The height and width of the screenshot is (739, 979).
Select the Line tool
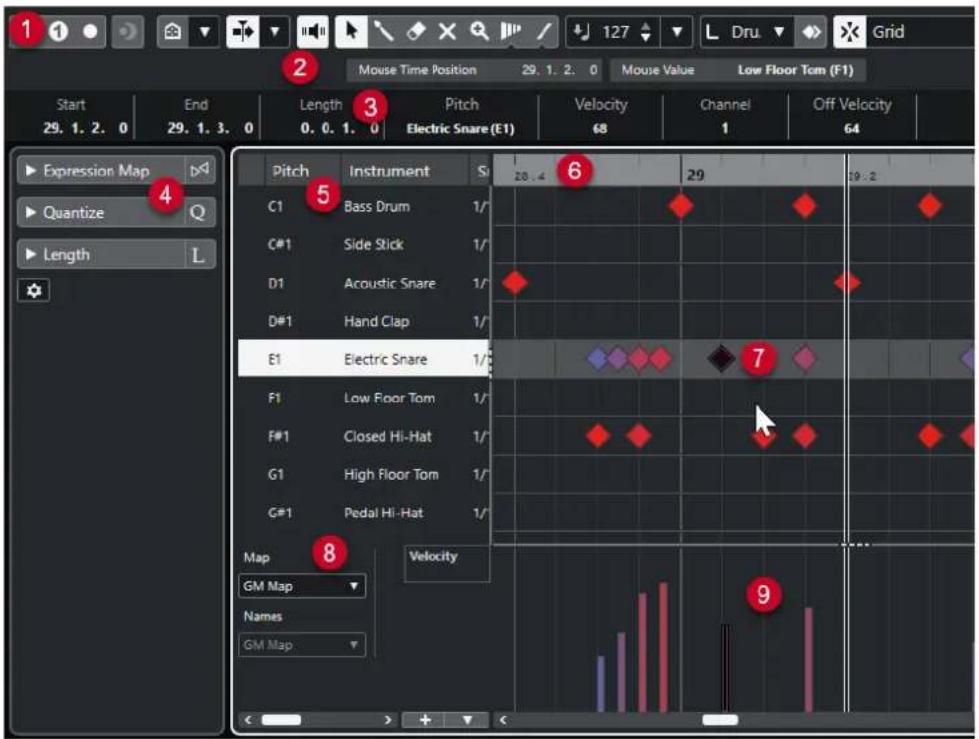544,31
